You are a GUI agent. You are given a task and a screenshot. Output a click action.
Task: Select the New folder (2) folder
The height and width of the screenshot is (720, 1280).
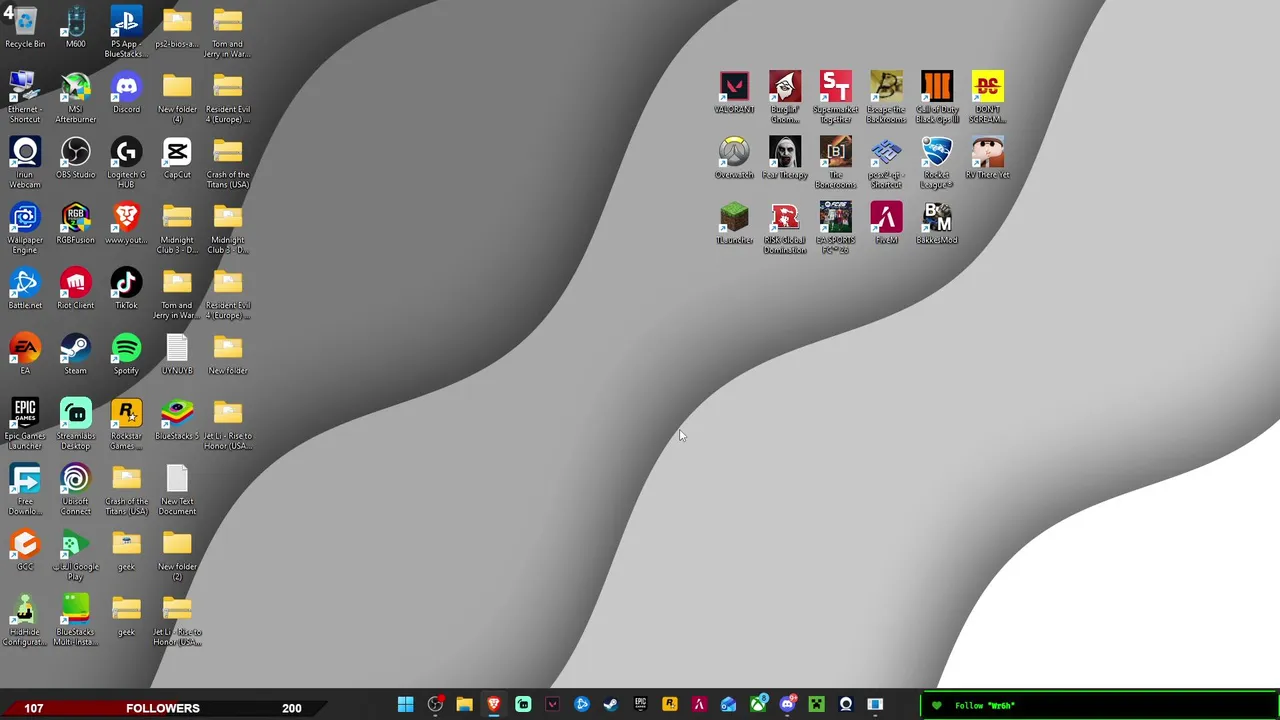coord(177,555)
